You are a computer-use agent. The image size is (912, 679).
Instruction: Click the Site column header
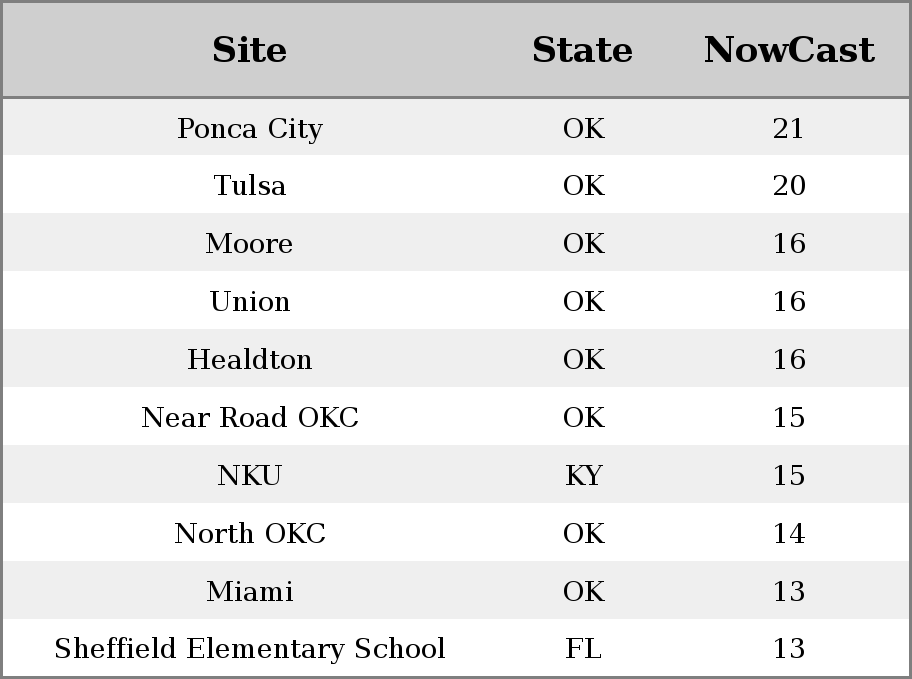250,50
